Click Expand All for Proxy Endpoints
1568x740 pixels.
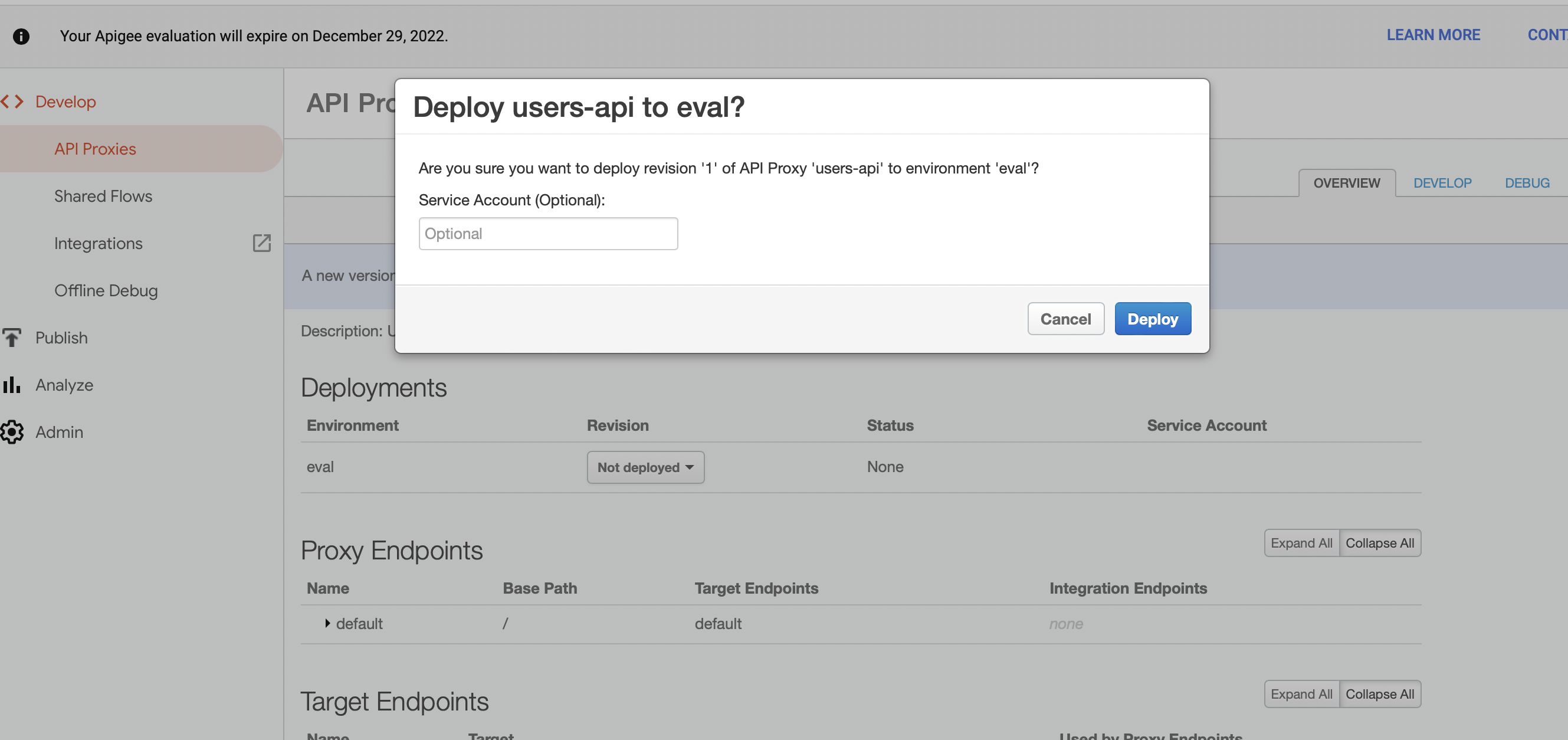[x=1301, y=543]
